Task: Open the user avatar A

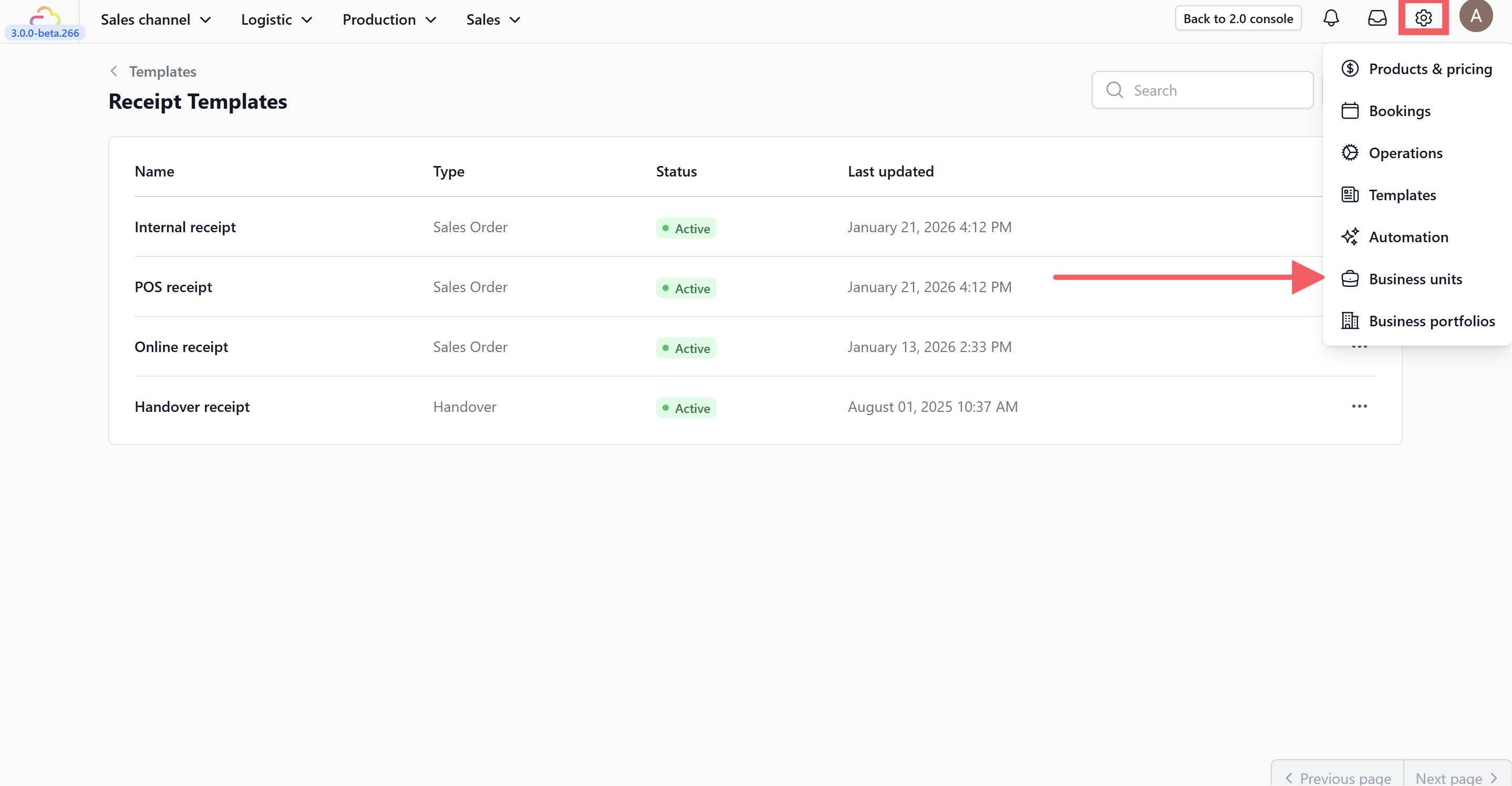Action: [1476, 16]
